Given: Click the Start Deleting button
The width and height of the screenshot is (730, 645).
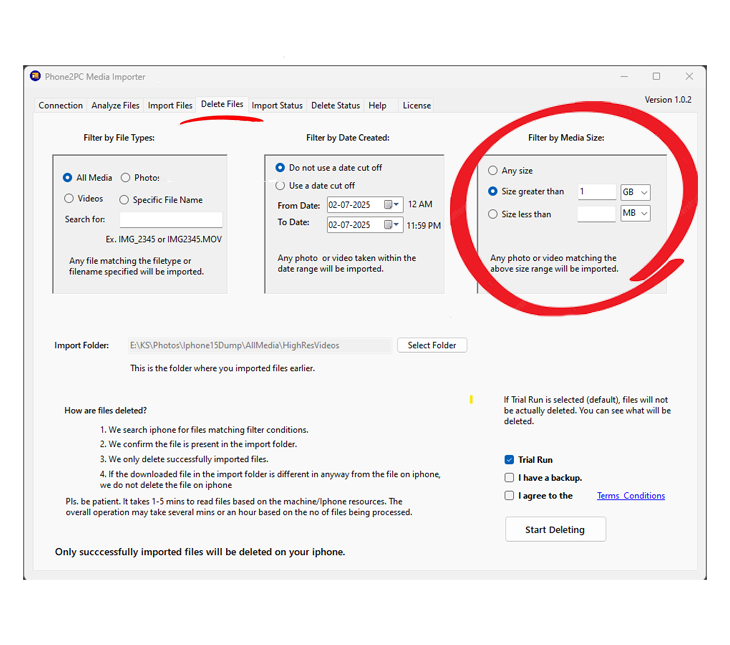Looking at the screenshot, I should [555, 530].
